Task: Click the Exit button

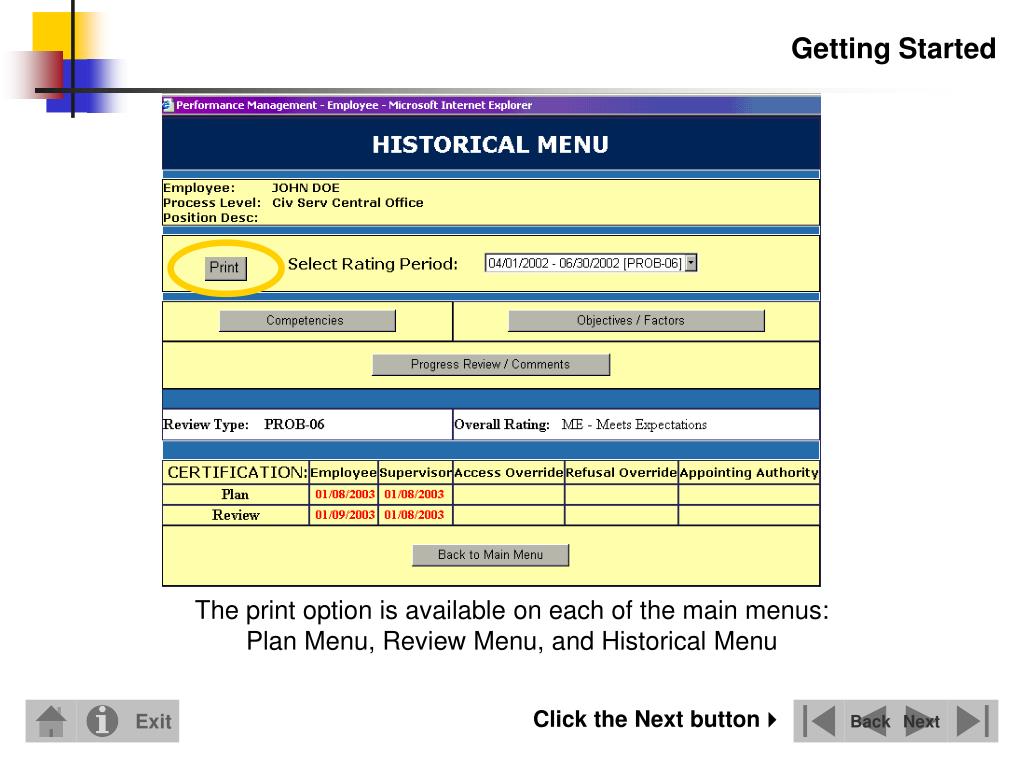Action: pos(153,722)
